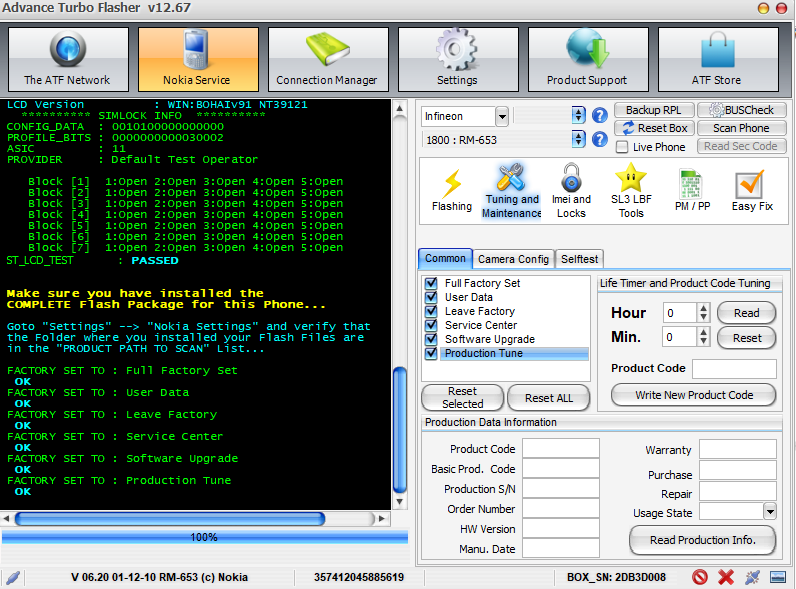Click help icon beside Infineon platform
This screenshot has height=589, width=796.
(600, 116)
